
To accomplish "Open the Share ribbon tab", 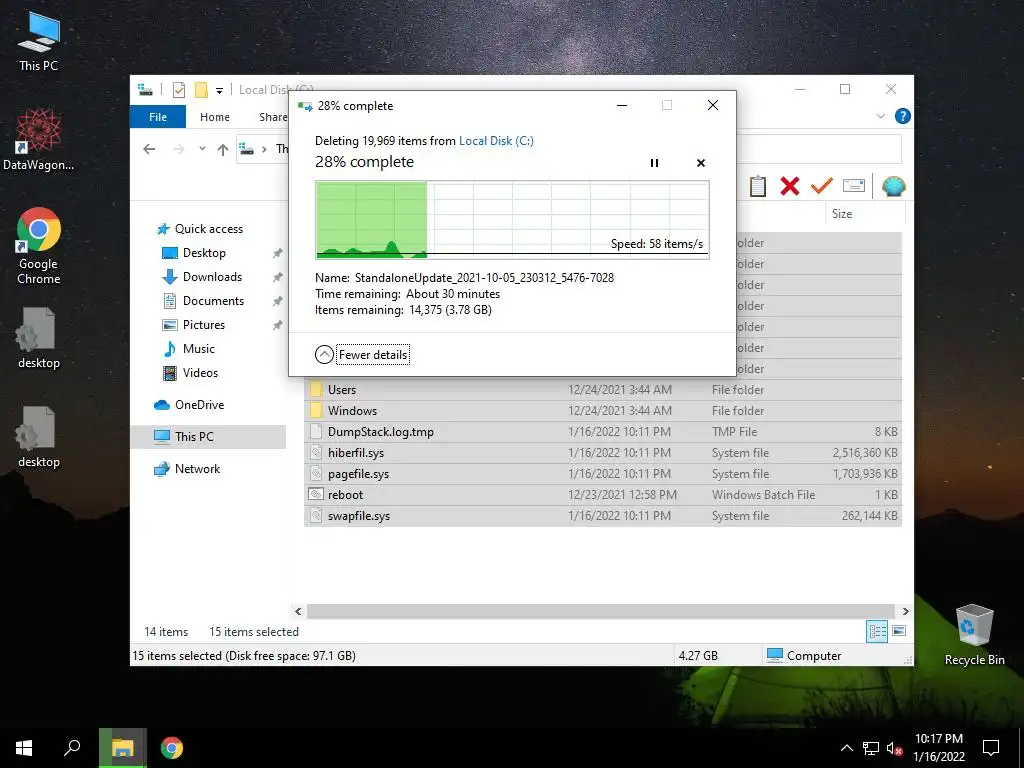I will pyautogui.click(x=273, y=117).
